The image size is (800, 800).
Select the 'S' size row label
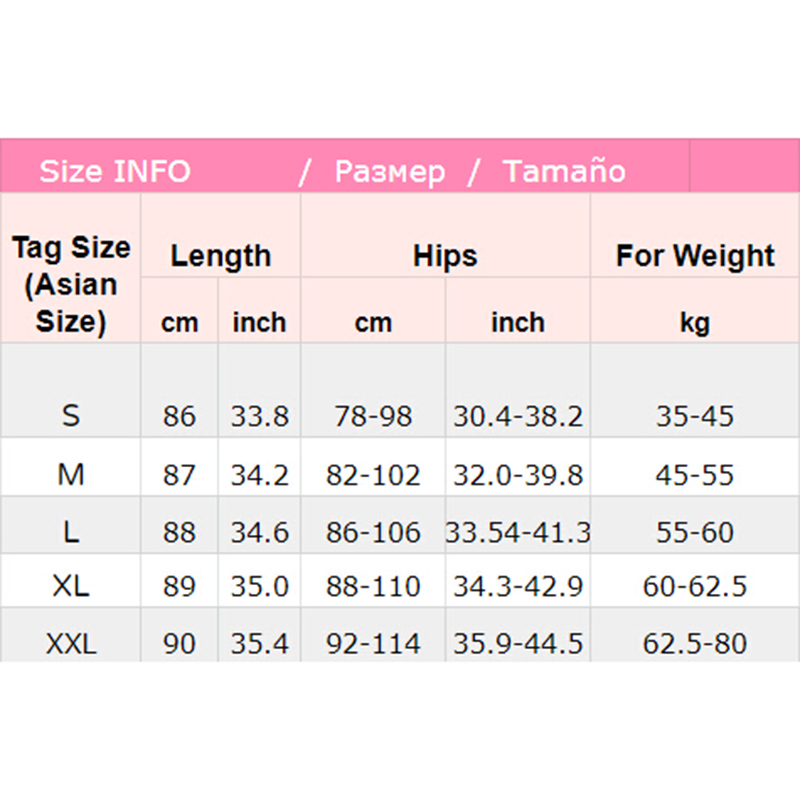(x=71, y=415)
